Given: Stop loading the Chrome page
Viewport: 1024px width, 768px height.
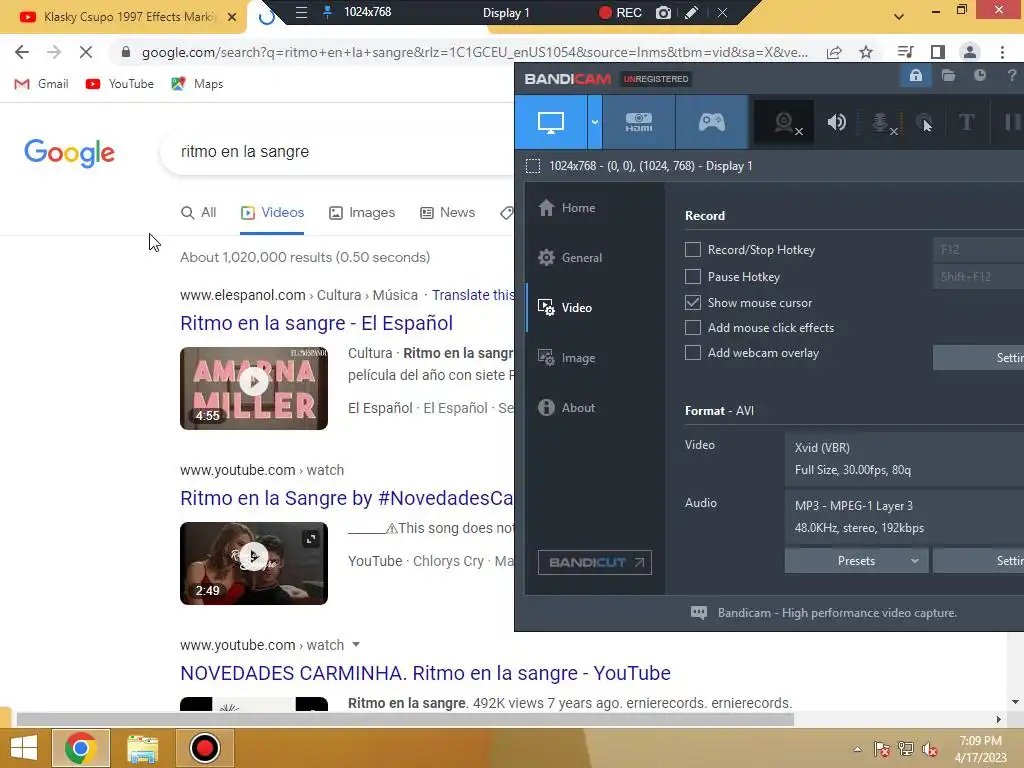Looking at the screenshot, I should pyautogui.click(x=86, y=52).
